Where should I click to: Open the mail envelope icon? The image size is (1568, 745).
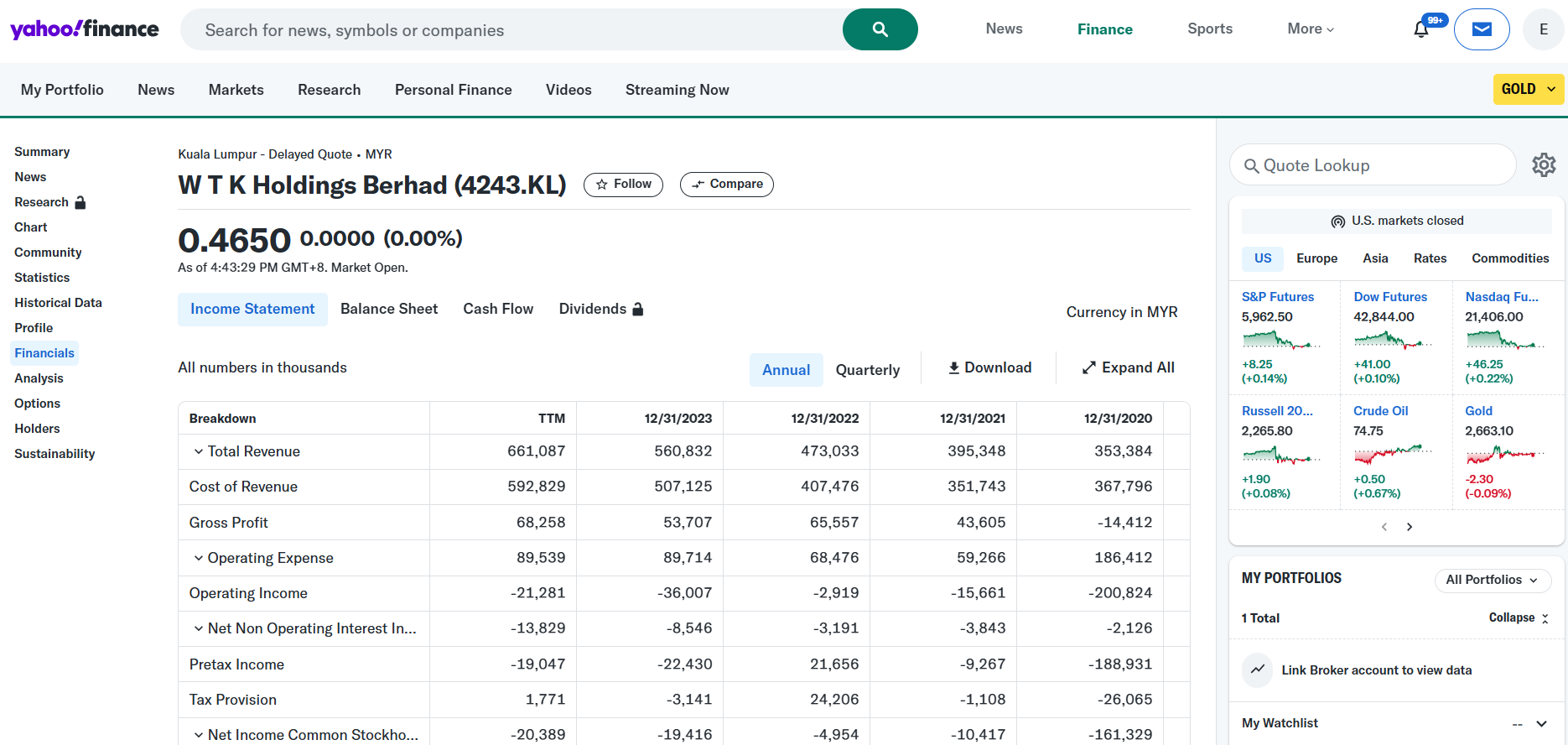(x=1482, y=29)
